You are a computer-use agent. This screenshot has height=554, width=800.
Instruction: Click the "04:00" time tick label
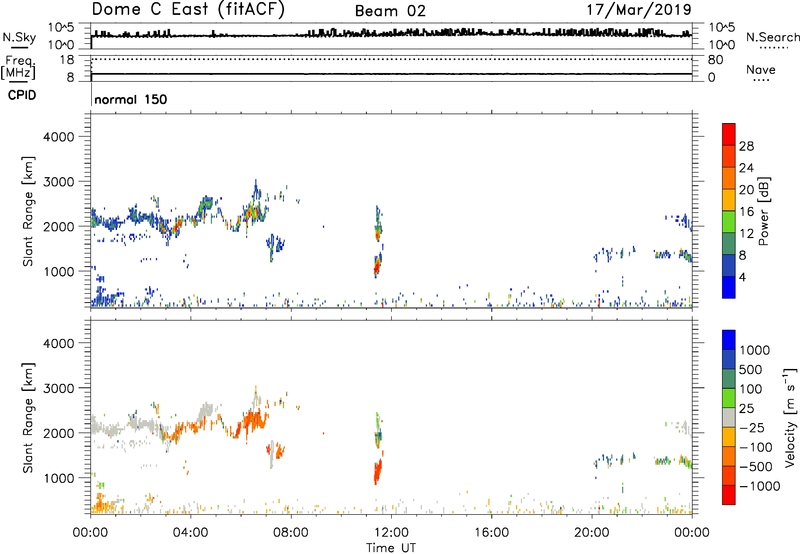tap(190, 533)
